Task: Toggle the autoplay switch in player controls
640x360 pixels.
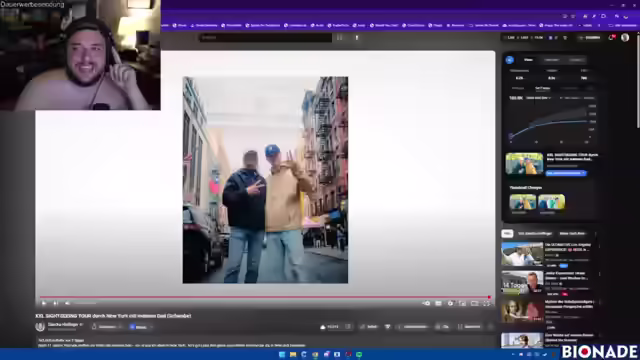Action: pyautogui.click(x=426, y=303)
